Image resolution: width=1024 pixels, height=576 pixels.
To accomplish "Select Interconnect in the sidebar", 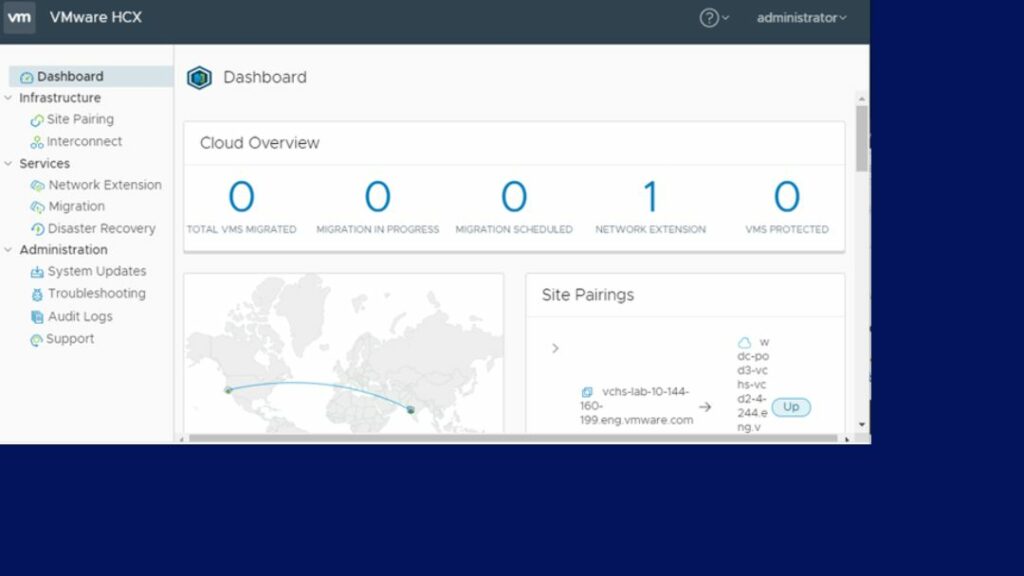I will point(84,141).
